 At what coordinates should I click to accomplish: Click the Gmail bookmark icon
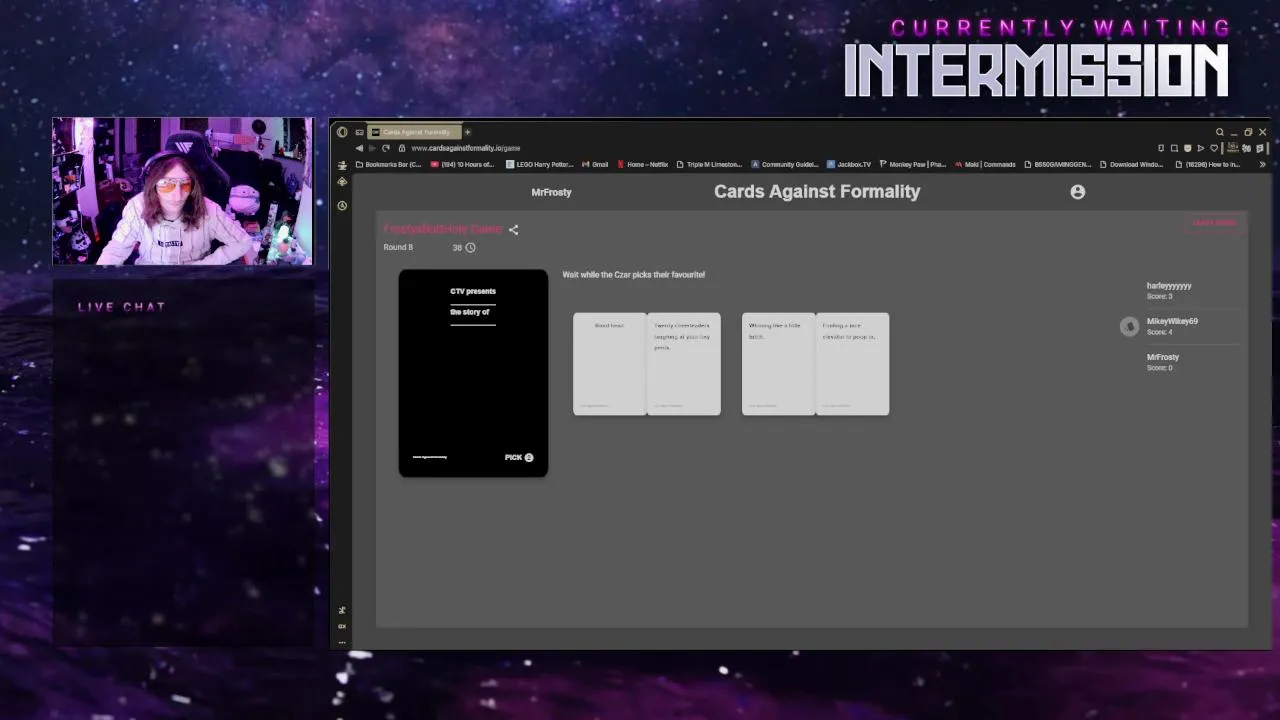(586, 164)
